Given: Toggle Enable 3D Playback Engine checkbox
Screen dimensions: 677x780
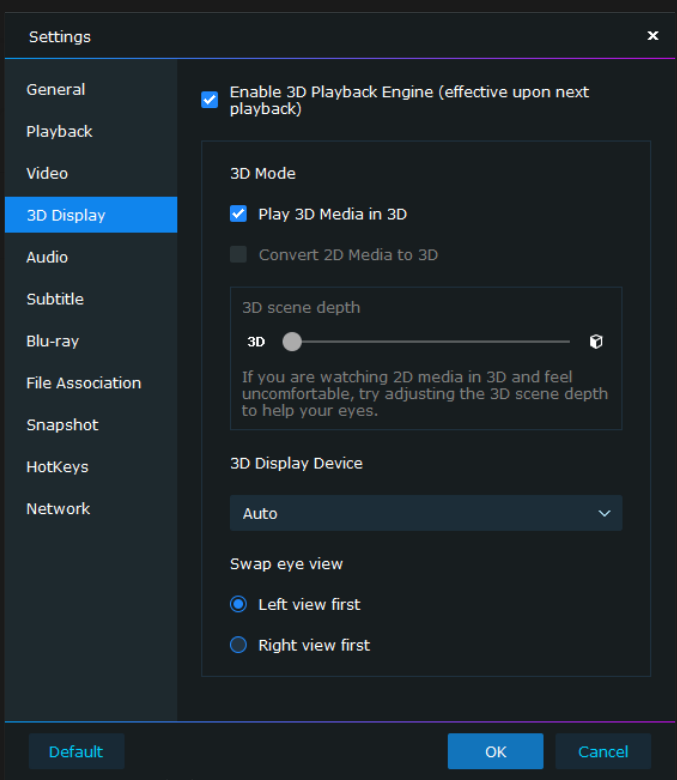Looking at the screenshot, I should [x=210, y=100].
